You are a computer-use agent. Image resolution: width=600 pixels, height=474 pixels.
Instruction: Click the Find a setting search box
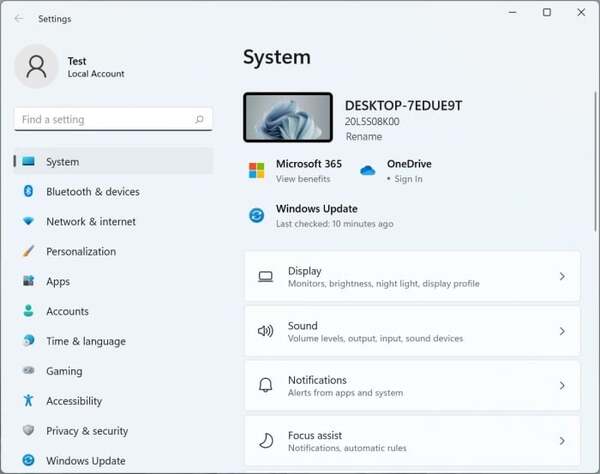105,120
